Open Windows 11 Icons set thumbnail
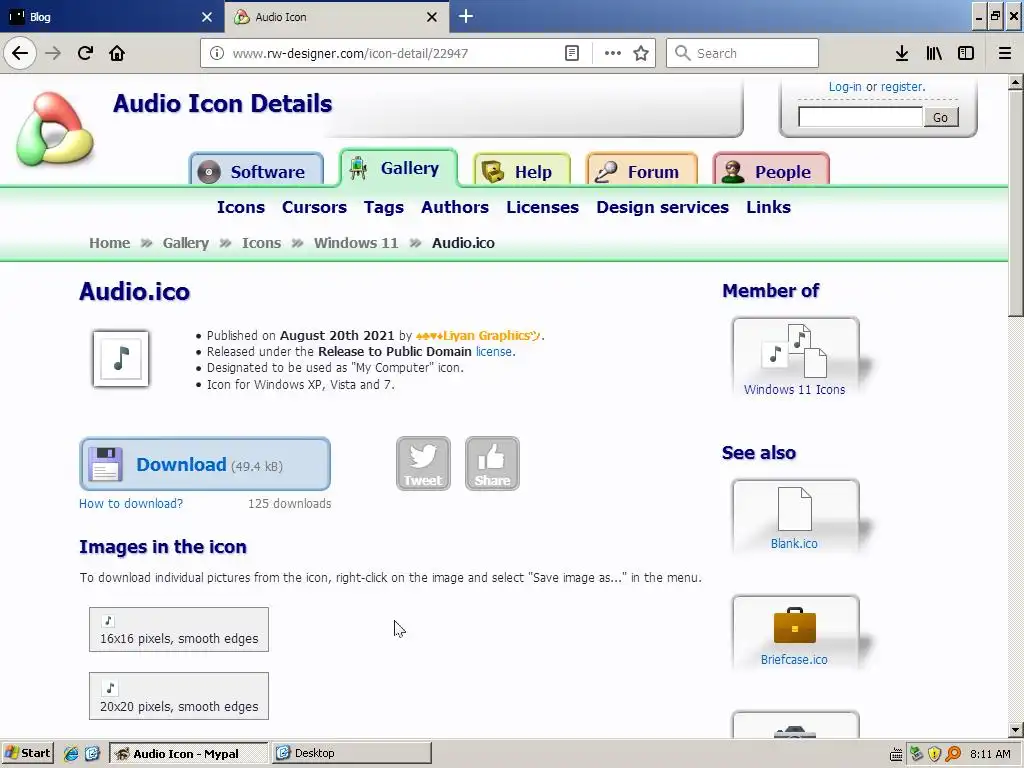Viewport: 1024px width, 768px height. (x=795, y=358)
